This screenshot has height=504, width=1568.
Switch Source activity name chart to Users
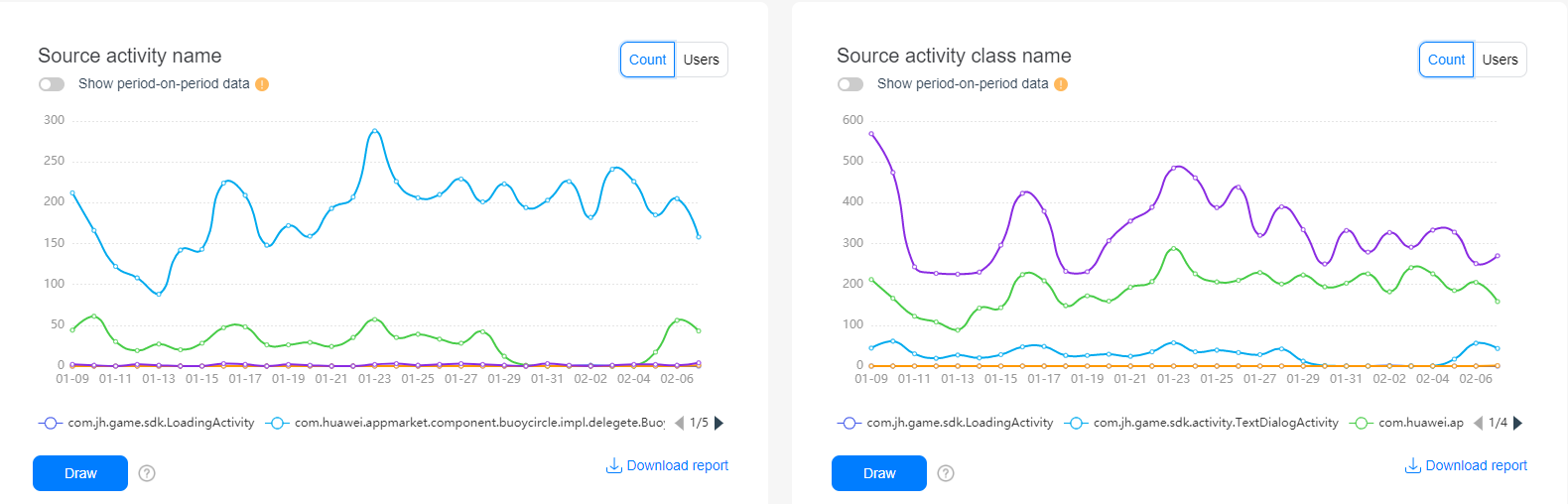pos(702,60)
